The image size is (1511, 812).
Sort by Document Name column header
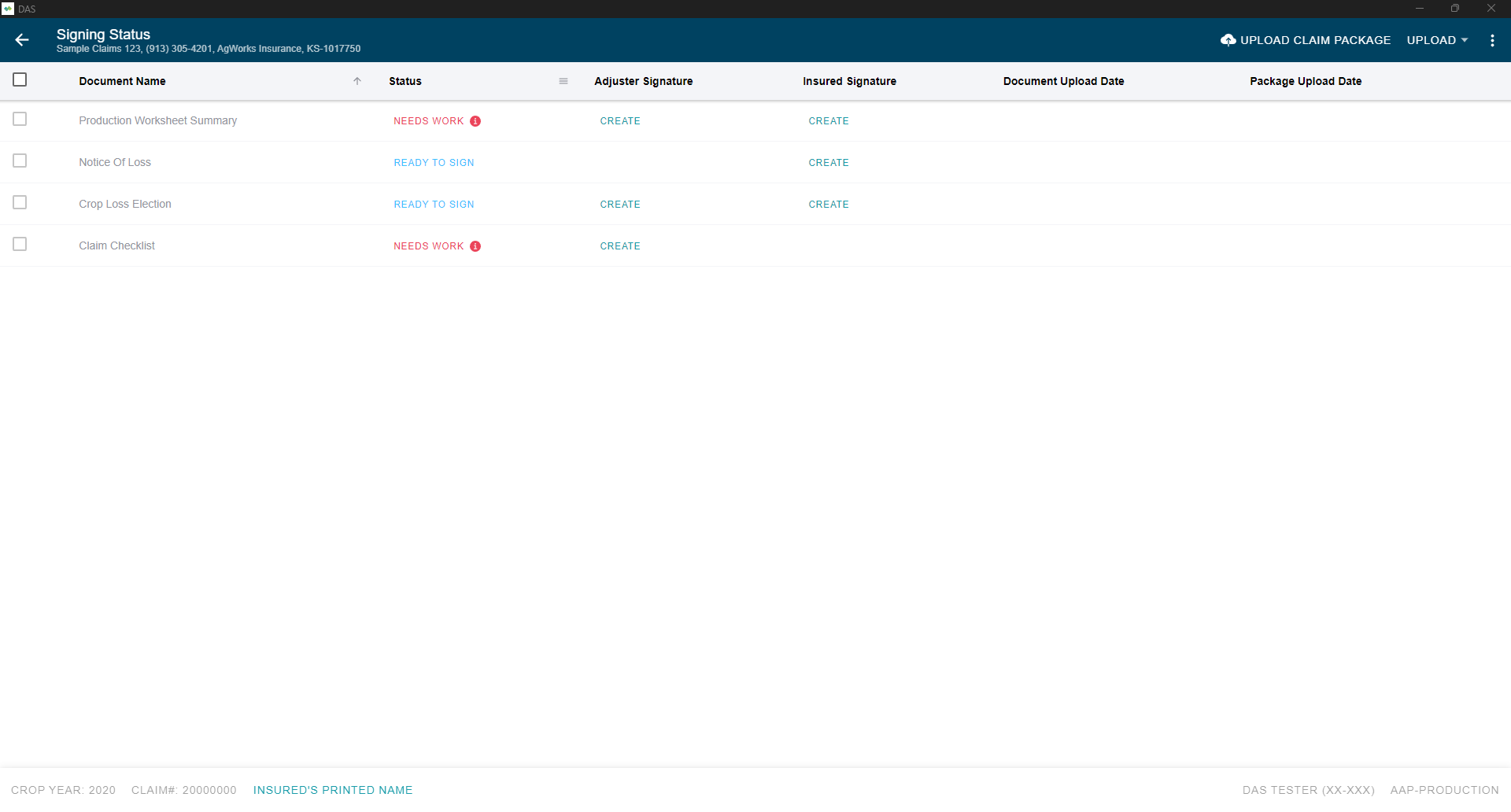(x=122, y=81)
